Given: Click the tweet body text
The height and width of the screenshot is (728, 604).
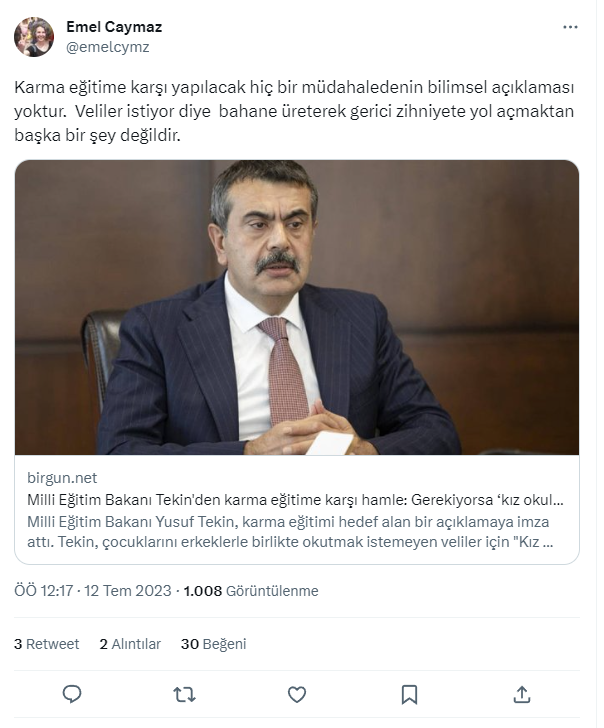Looking at the screenshot, I should click(294, 111).
